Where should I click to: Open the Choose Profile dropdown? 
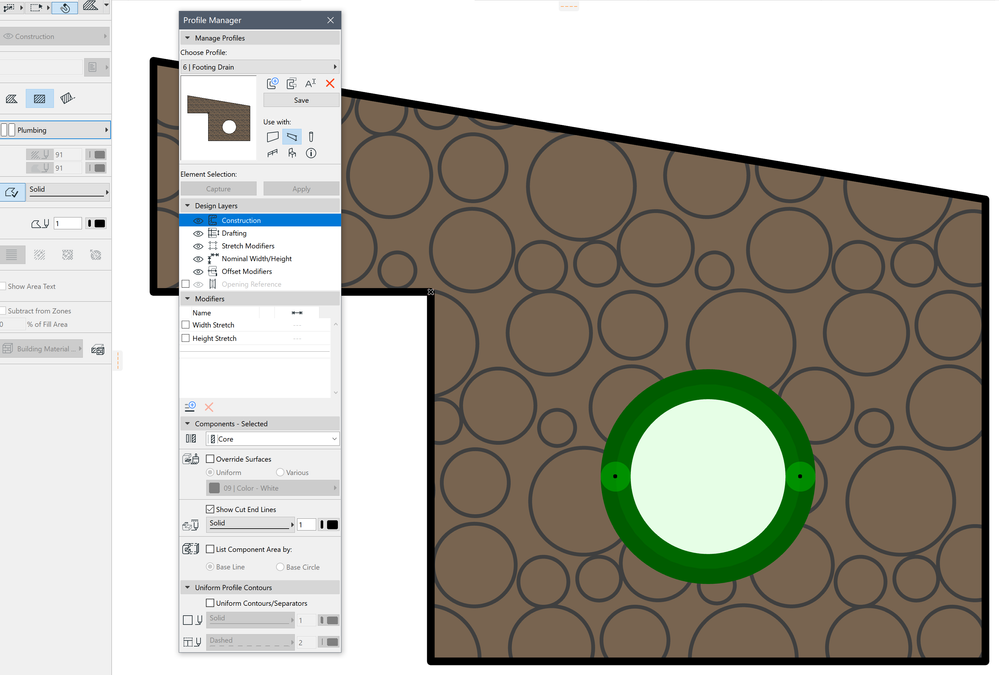(260, 66)
